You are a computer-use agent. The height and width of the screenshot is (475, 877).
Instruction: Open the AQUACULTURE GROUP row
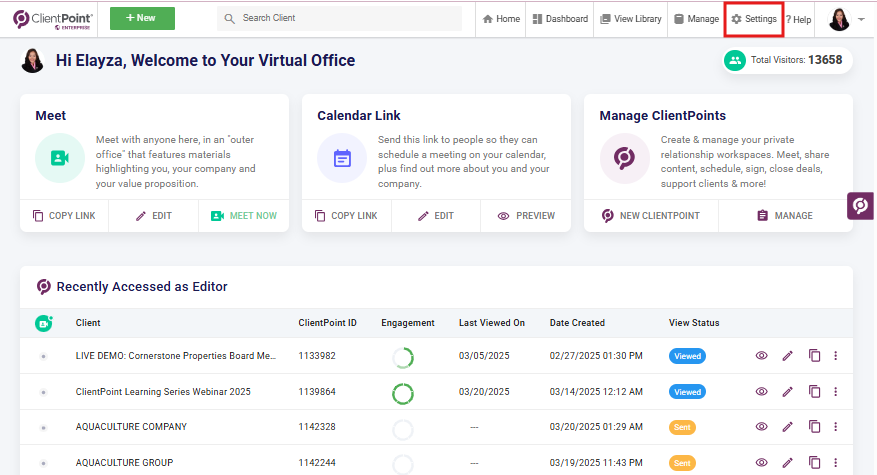click(x=124, y=463)
